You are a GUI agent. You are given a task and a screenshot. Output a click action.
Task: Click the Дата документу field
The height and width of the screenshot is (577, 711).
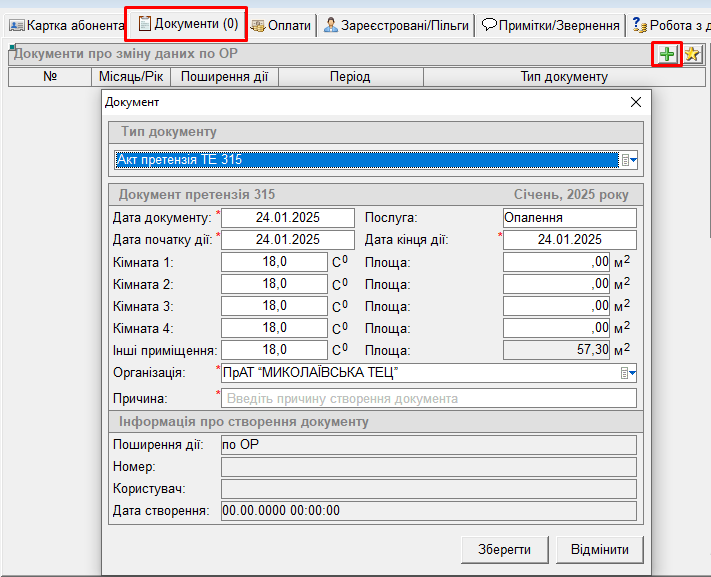(x=287, y=218)
